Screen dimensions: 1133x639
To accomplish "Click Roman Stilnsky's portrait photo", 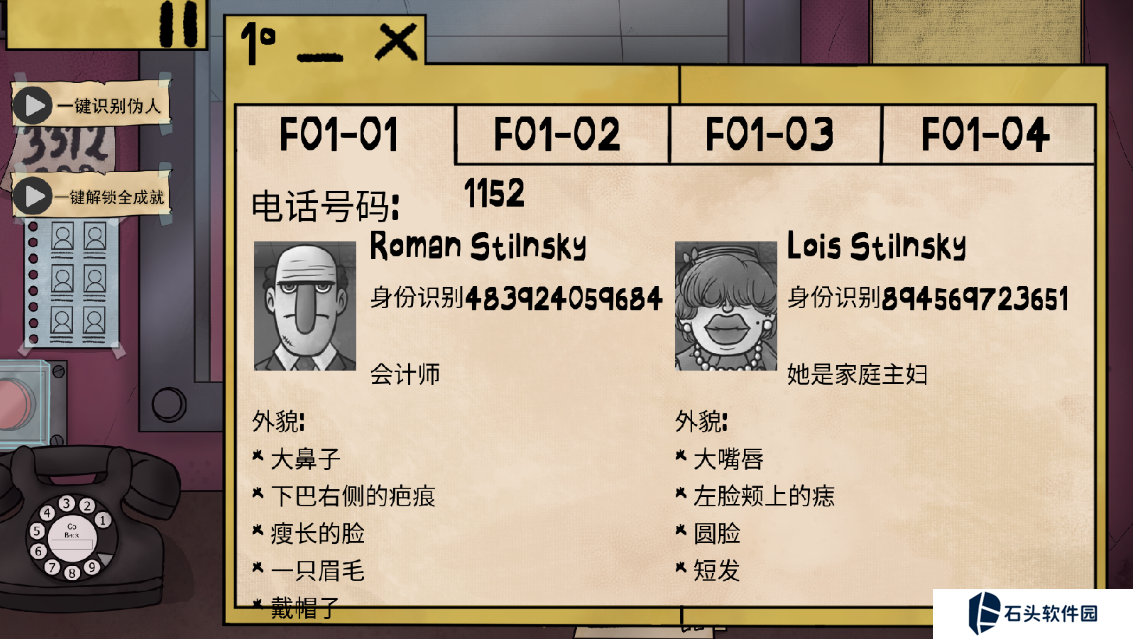I will 305,306.
